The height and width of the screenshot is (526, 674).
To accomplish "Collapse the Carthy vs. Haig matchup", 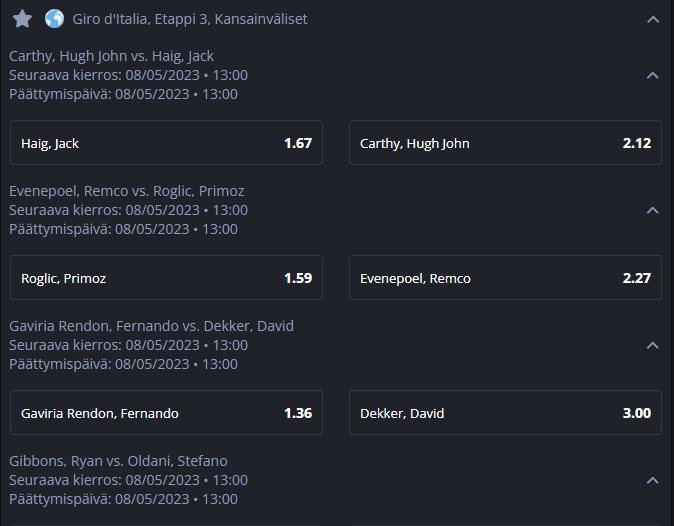I will click(x=653, y=76).
